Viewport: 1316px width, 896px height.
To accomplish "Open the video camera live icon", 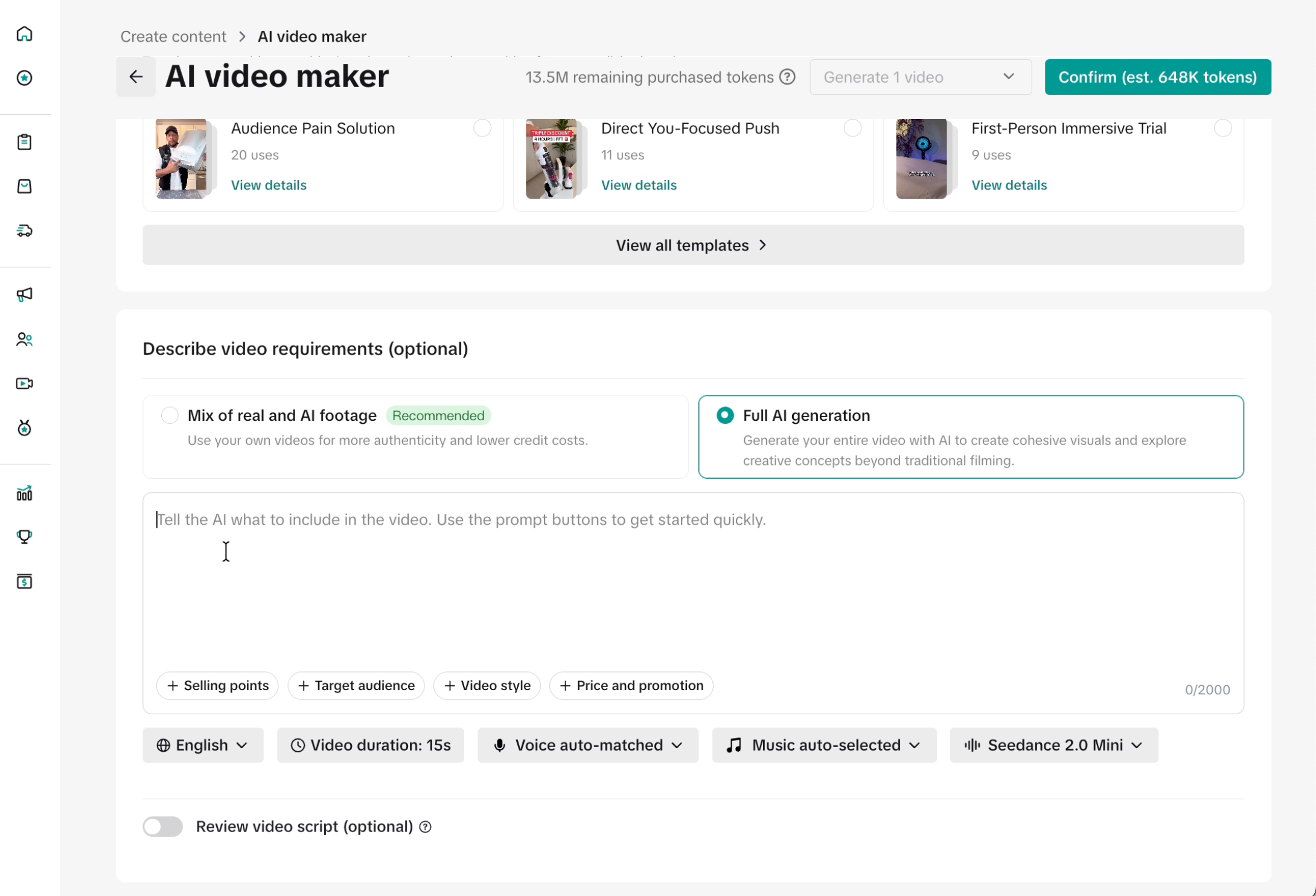I will coord(24,383).
